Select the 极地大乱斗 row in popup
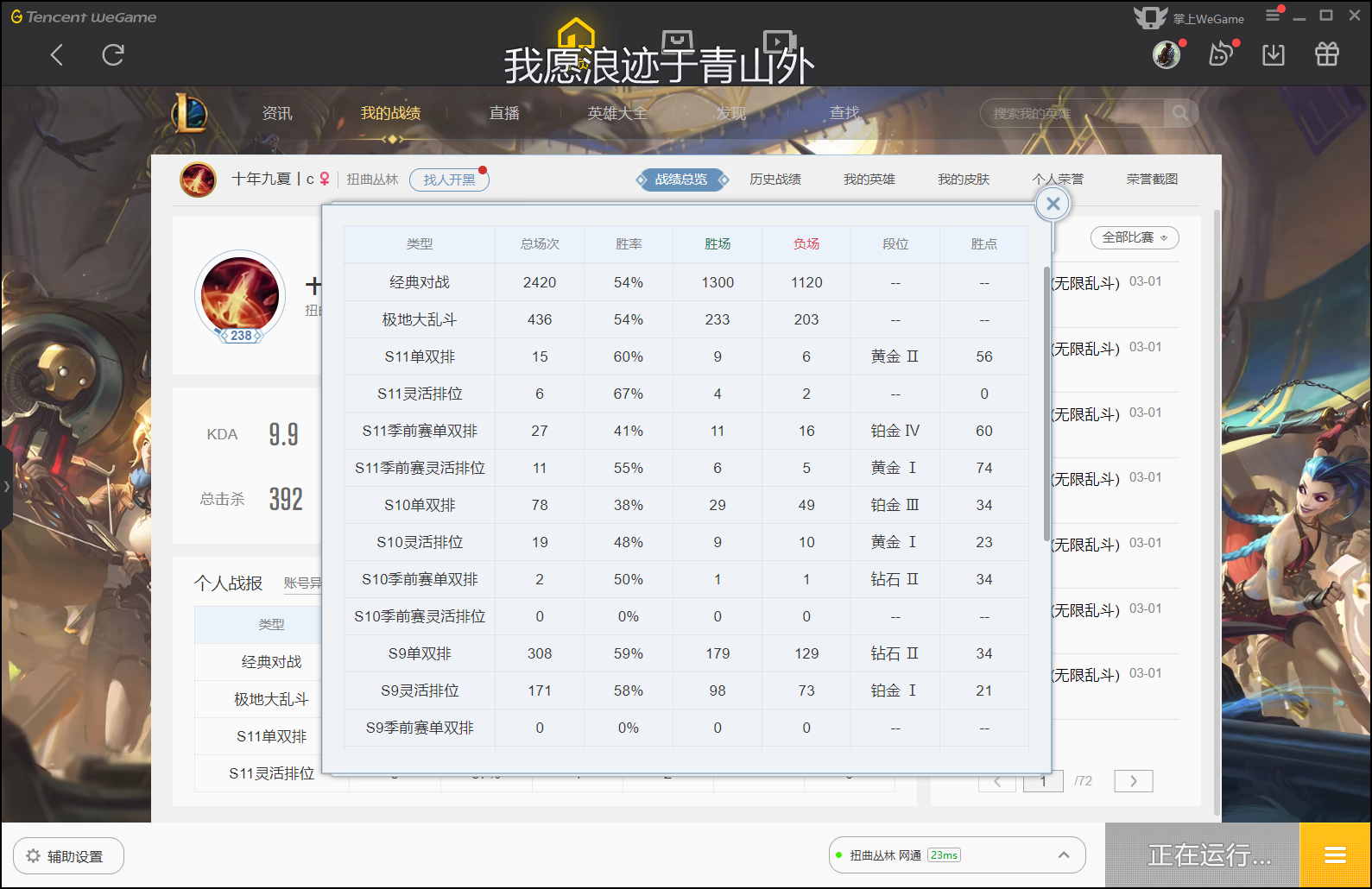Screen dimensions: 1372x889 pyautogui.click(x=686, y=319)
